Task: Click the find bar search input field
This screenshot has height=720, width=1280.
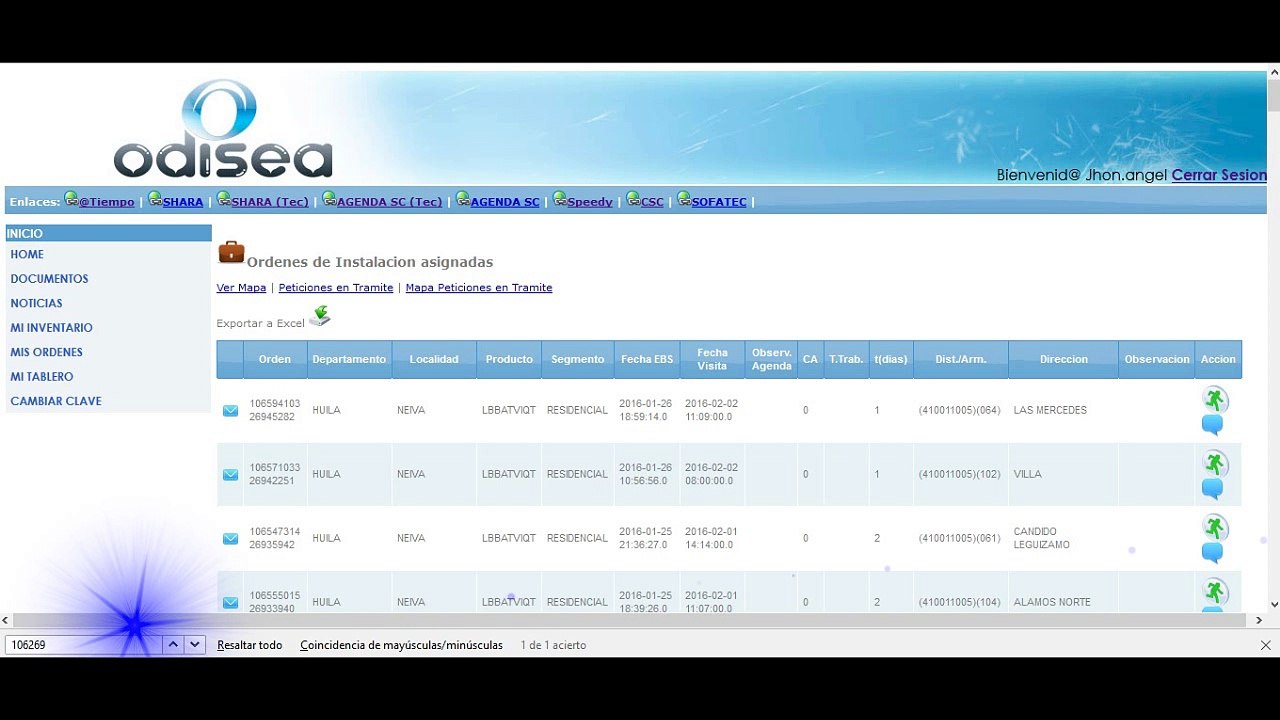Action: (84, 645)
